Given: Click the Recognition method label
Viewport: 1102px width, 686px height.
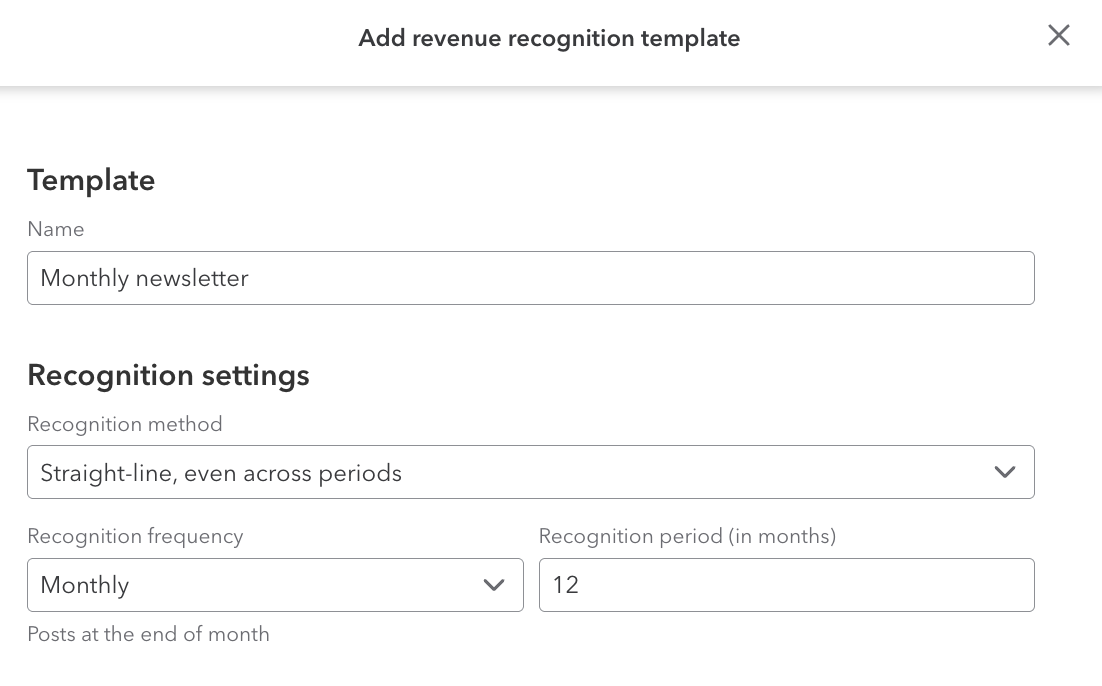Looking at the screenshot, I should tap(124, 424).
